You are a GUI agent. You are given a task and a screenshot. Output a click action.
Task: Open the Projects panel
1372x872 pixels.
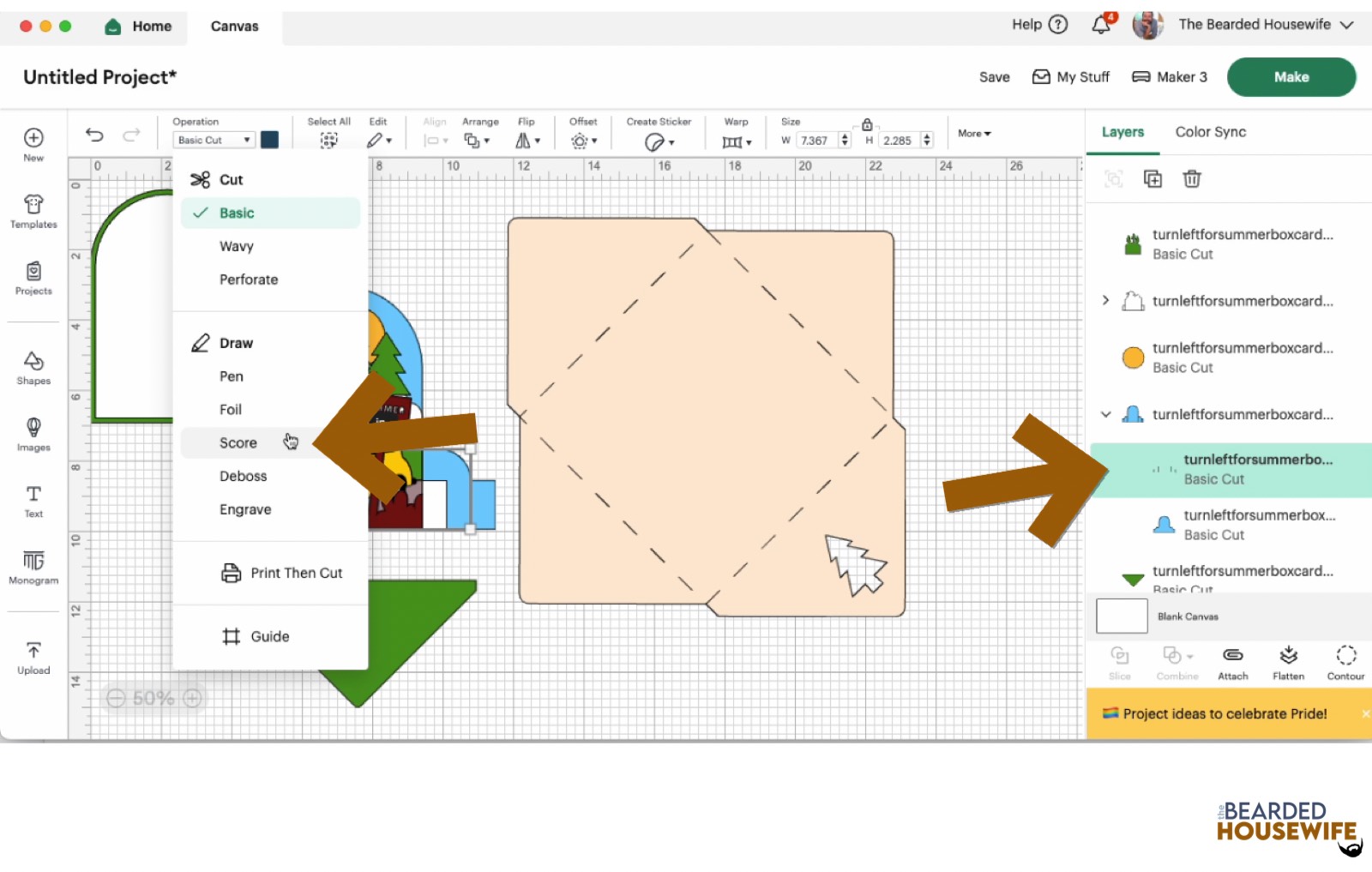(33, 278)
